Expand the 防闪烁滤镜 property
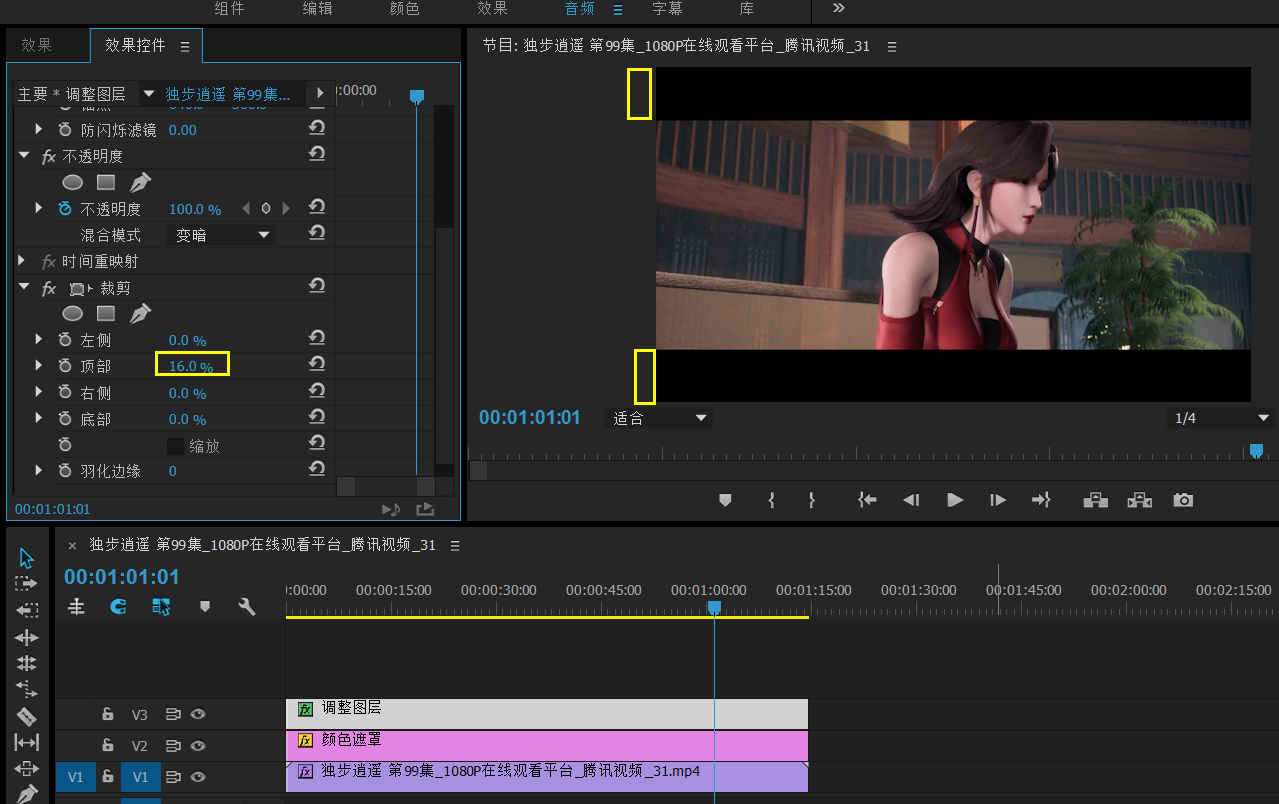Image resolution: width=1279 pixels, height=804 pixels. pyautogui.click(x=39, y=129)
